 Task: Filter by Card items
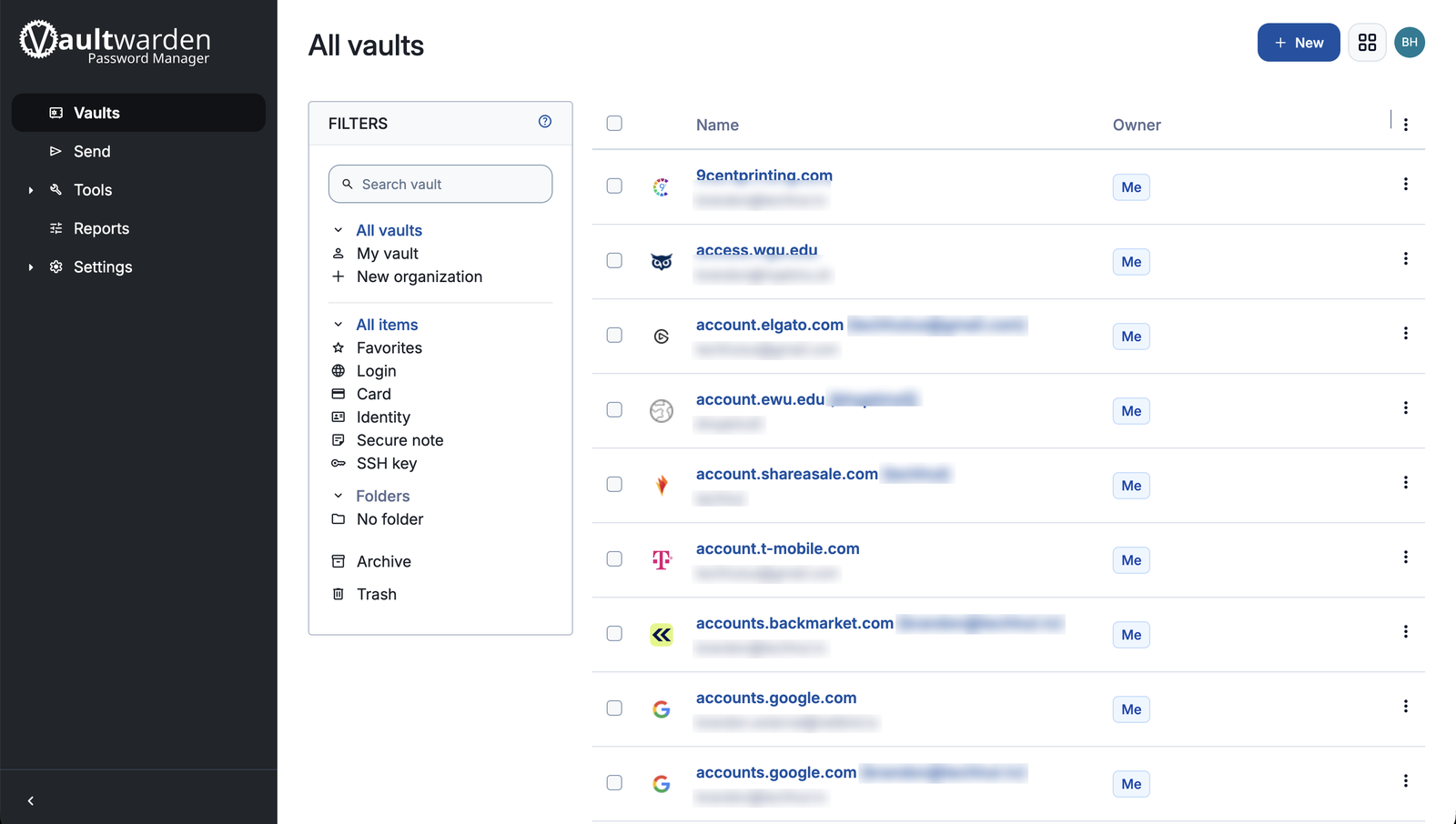click(374, 394)
